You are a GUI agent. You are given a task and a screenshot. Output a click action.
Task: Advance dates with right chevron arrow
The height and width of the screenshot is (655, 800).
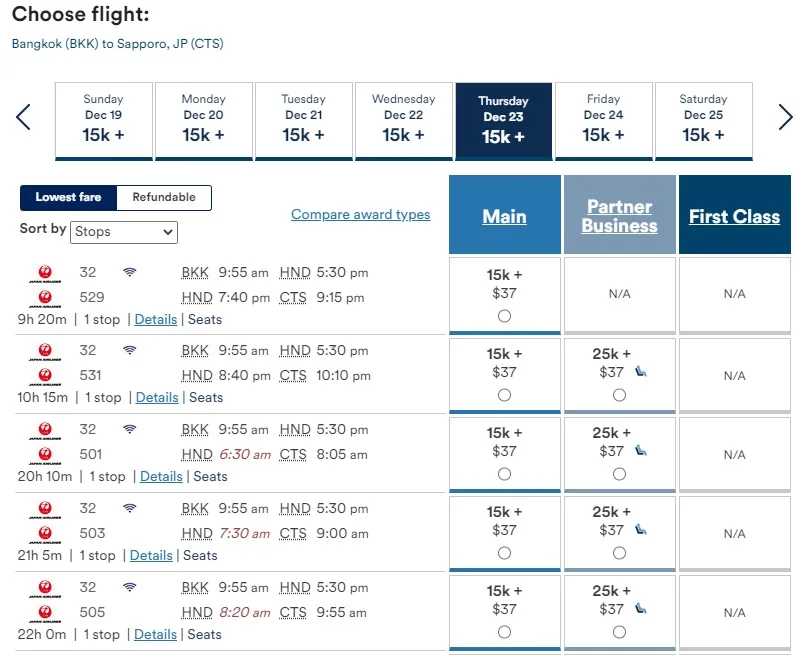(785, 117)
